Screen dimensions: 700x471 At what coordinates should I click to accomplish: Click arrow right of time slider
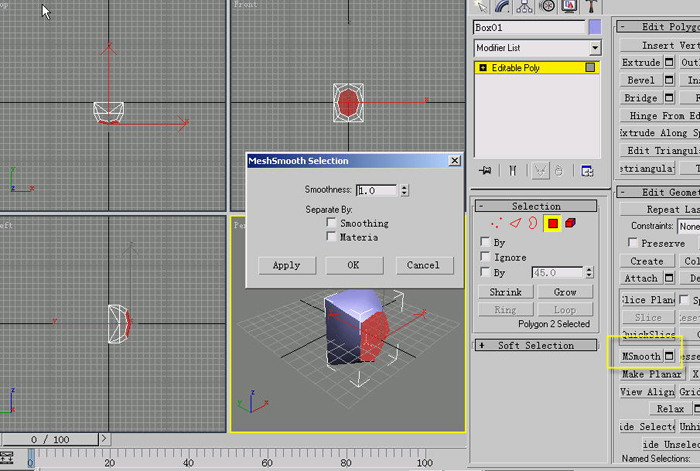104,439
